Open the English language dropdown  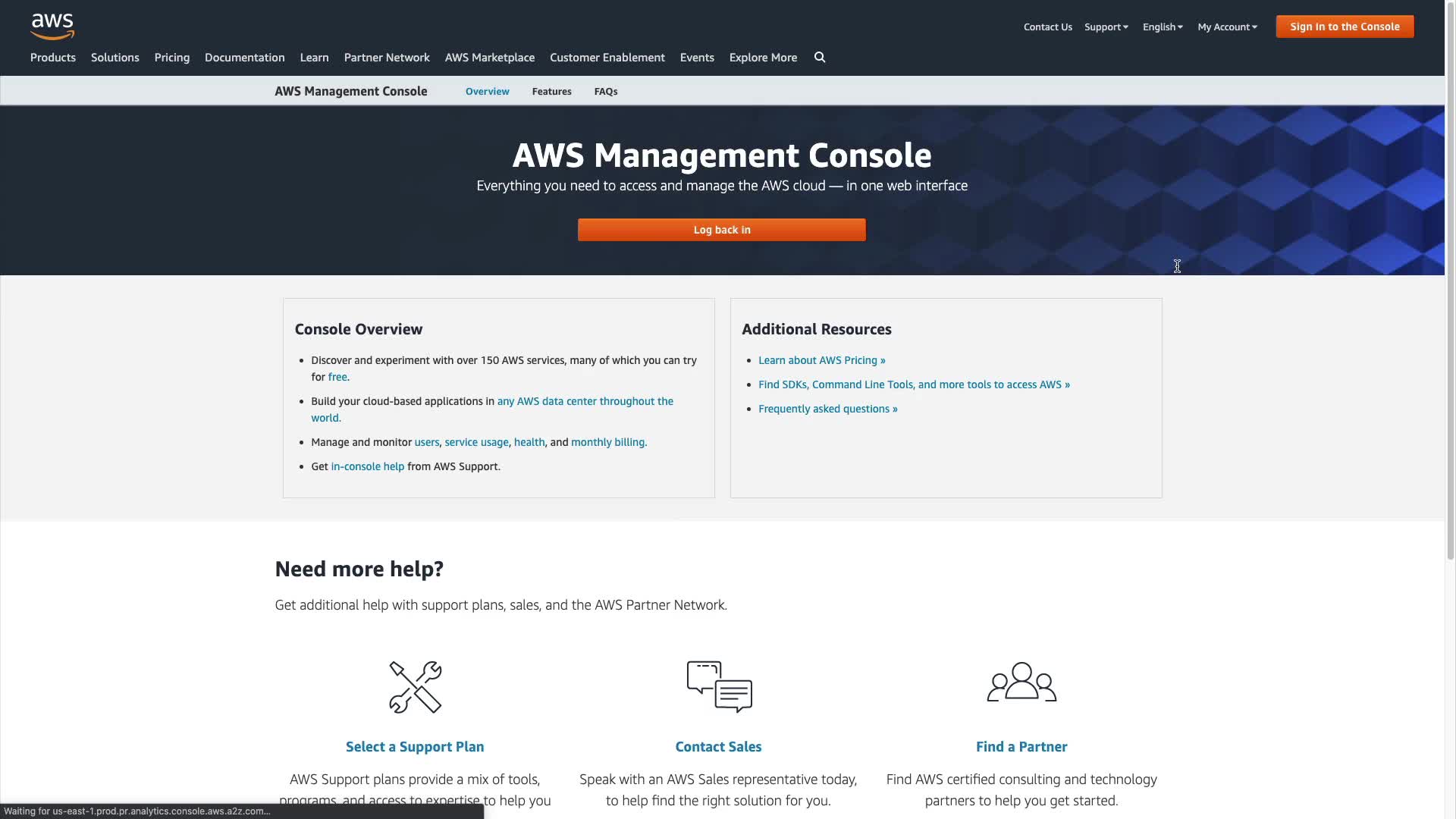1163,27
